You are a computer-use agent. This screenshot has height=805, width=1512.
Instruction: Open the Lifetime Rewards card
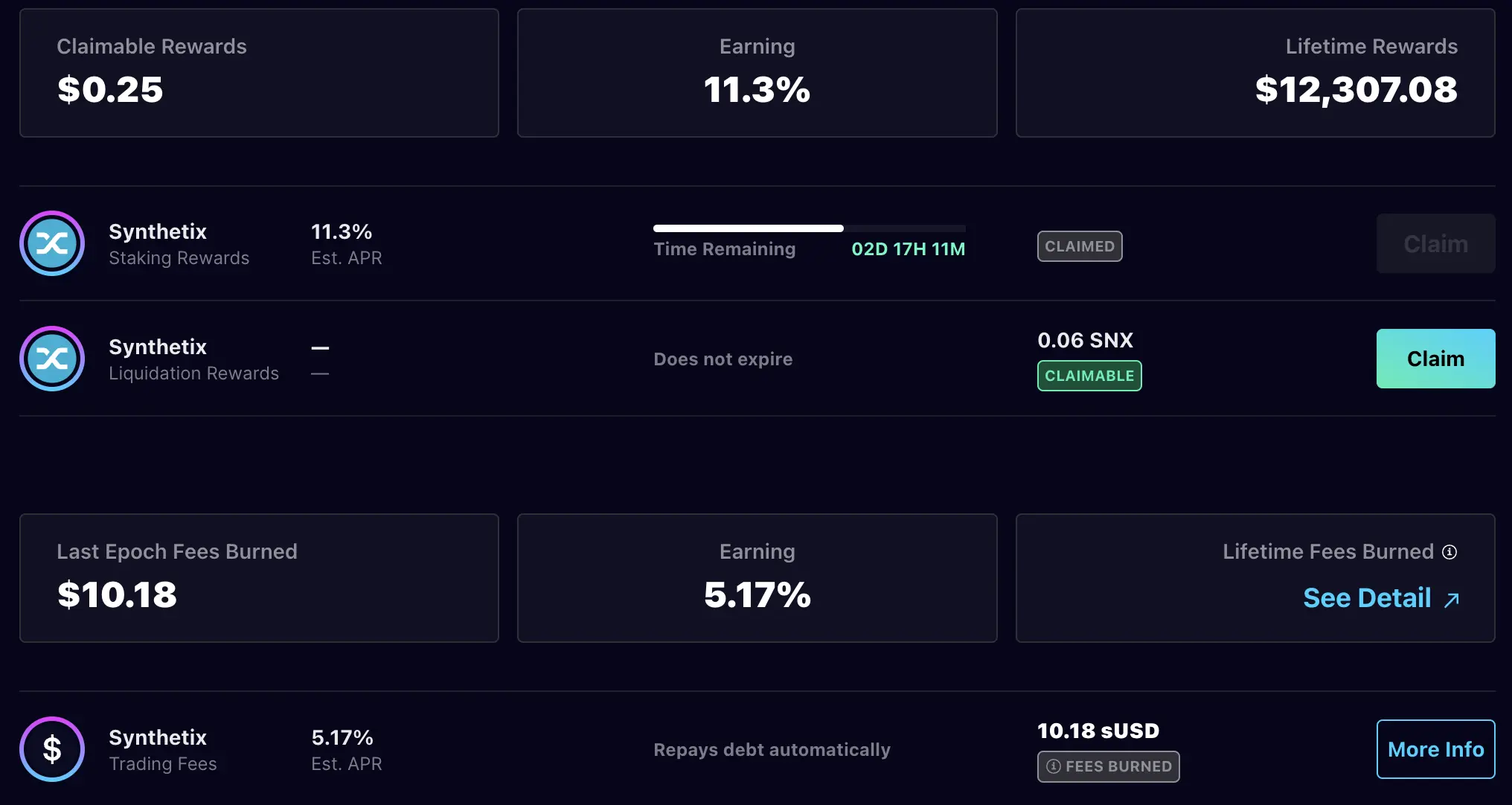pyautogui.click(x=1255, y=72)
